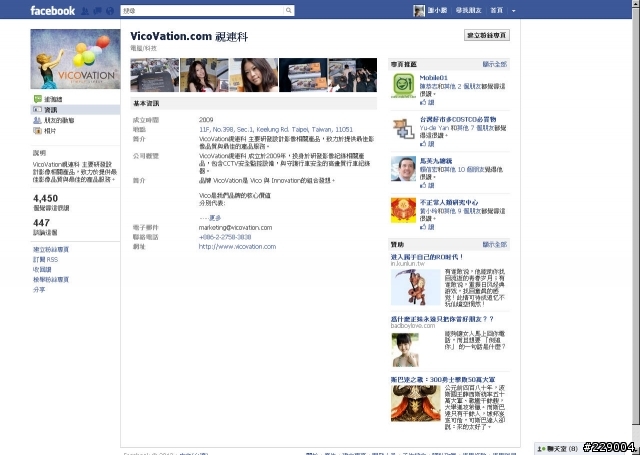Open the messages icon in the header
The image size is (640, 455).
click(98, 11)
